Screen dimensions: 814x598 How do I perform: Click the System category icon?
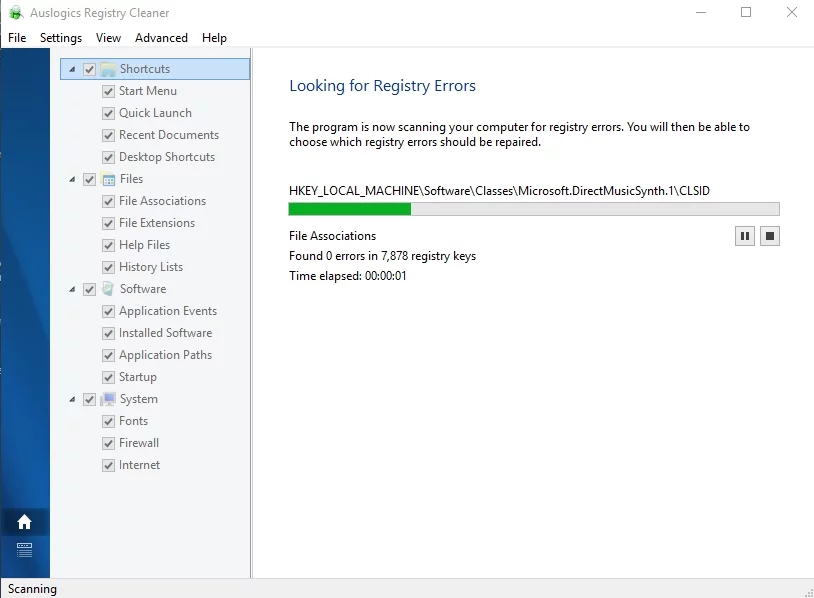[x=108, y=399]
